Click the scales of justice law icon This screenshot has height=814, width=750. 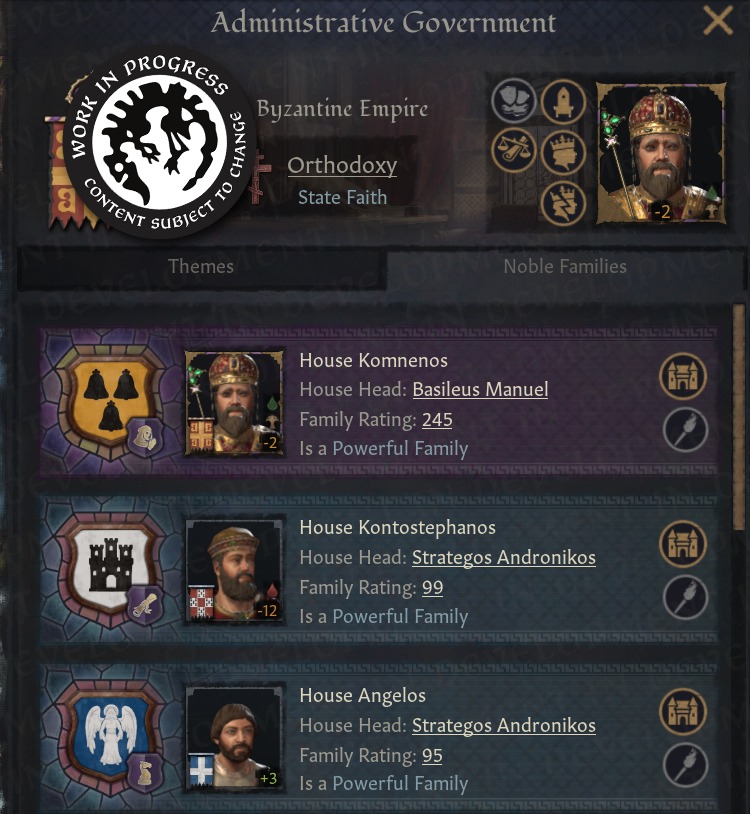coord(514,151)
